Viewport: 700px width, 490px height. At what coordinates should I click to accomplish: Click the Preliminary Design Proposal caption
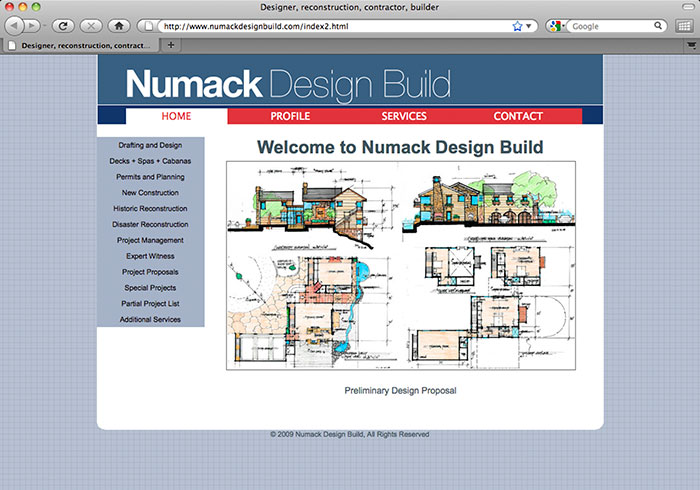[400, 390]
